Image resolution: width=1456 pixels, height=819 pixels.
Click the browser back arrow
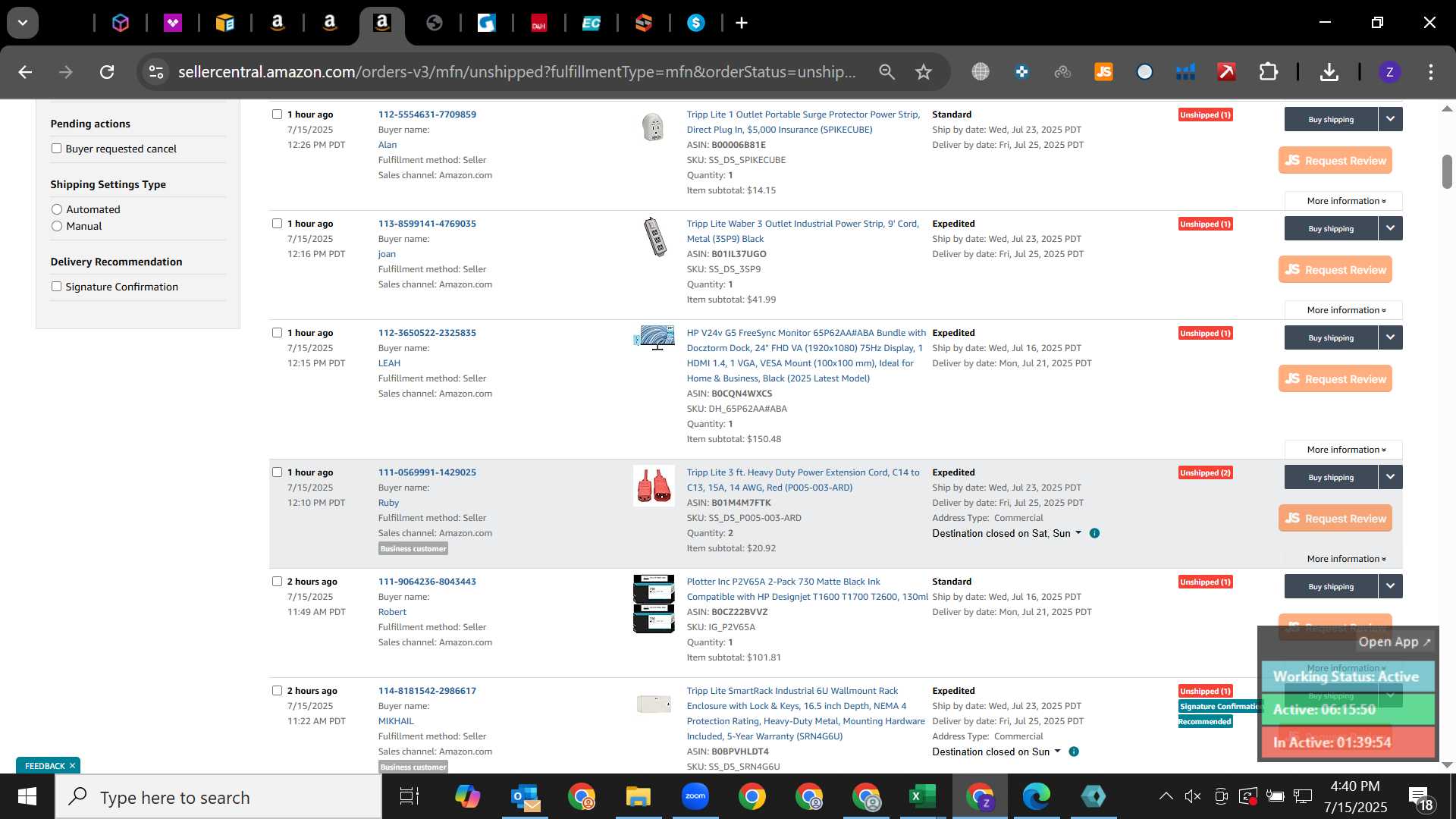pyautogui.click(x=25, y=72)
